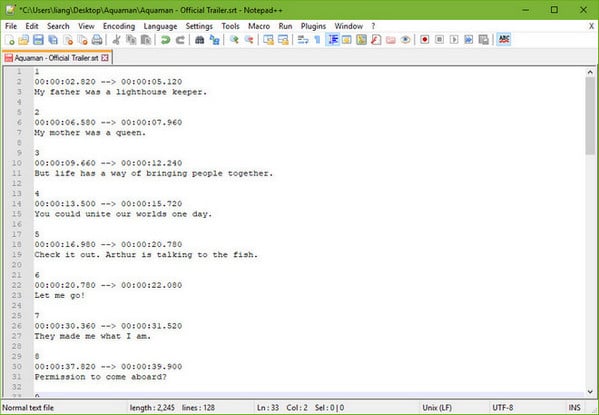Open the View menu

click(x=86, y=26)
